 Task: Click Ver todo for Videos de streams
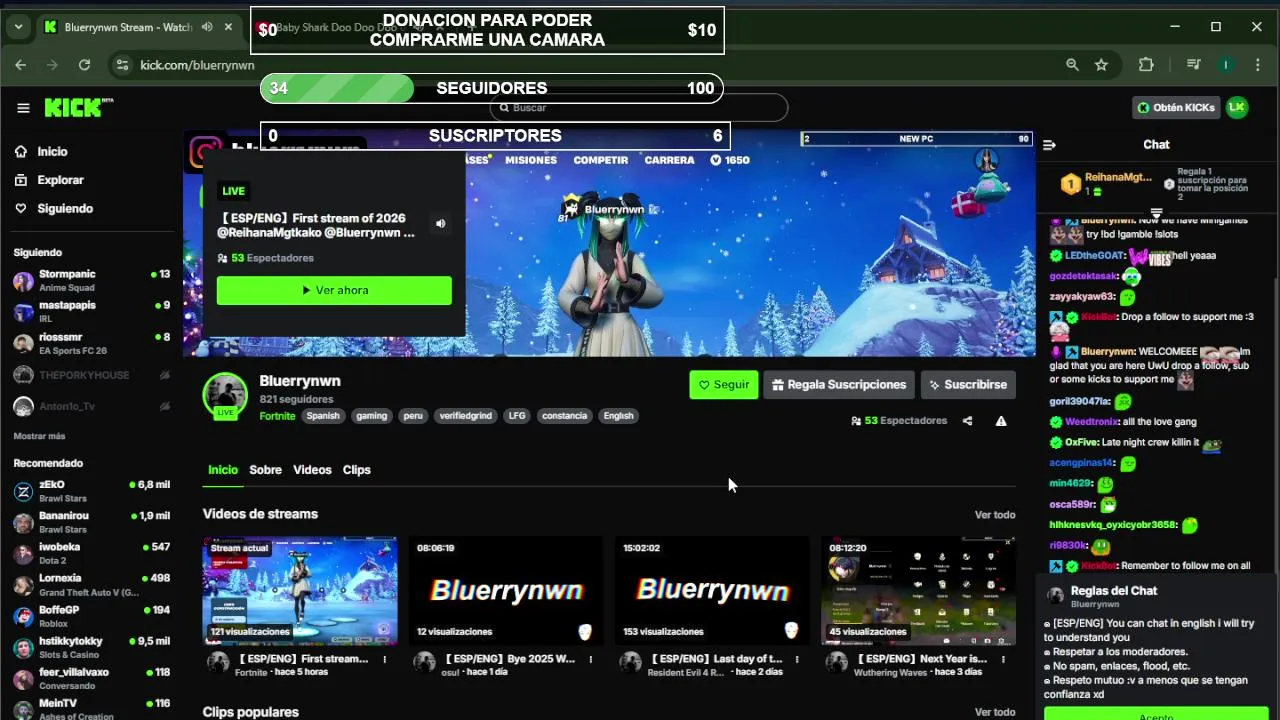995,515
